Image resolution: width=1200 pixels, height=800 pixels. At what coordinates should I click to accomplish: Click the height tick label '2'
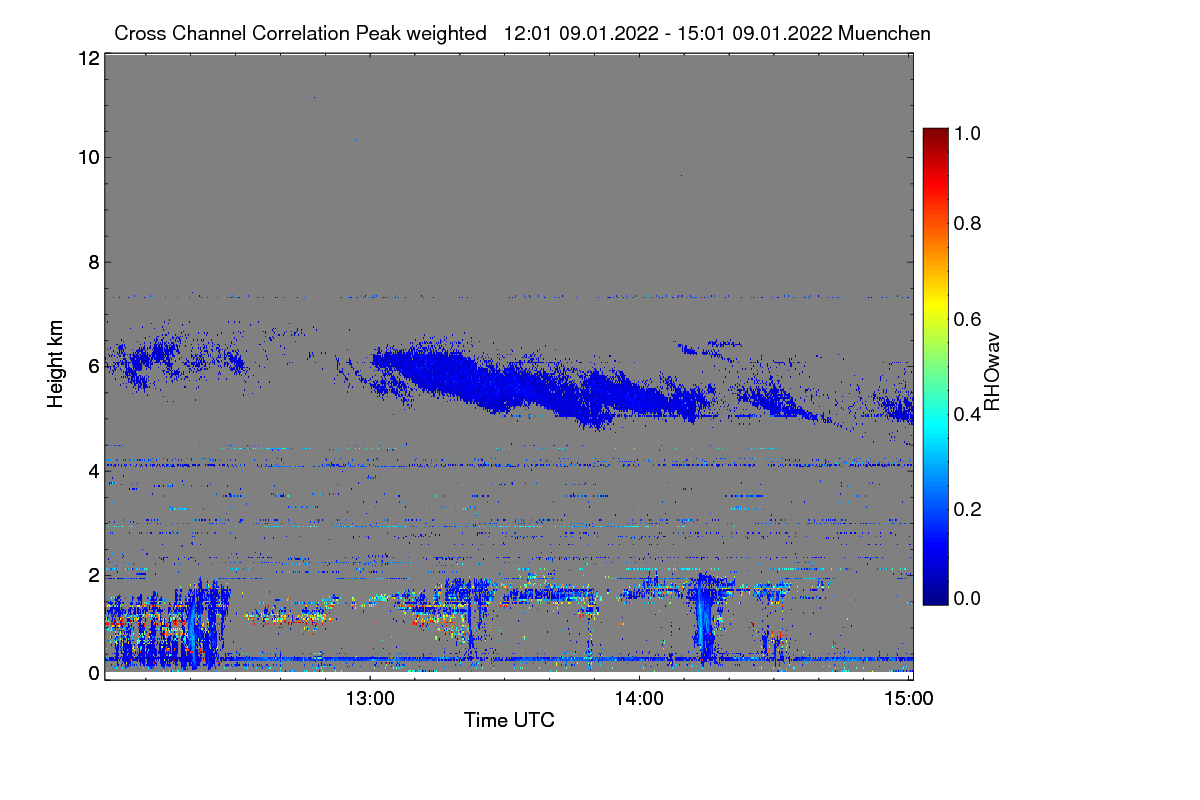pos(93,575)
